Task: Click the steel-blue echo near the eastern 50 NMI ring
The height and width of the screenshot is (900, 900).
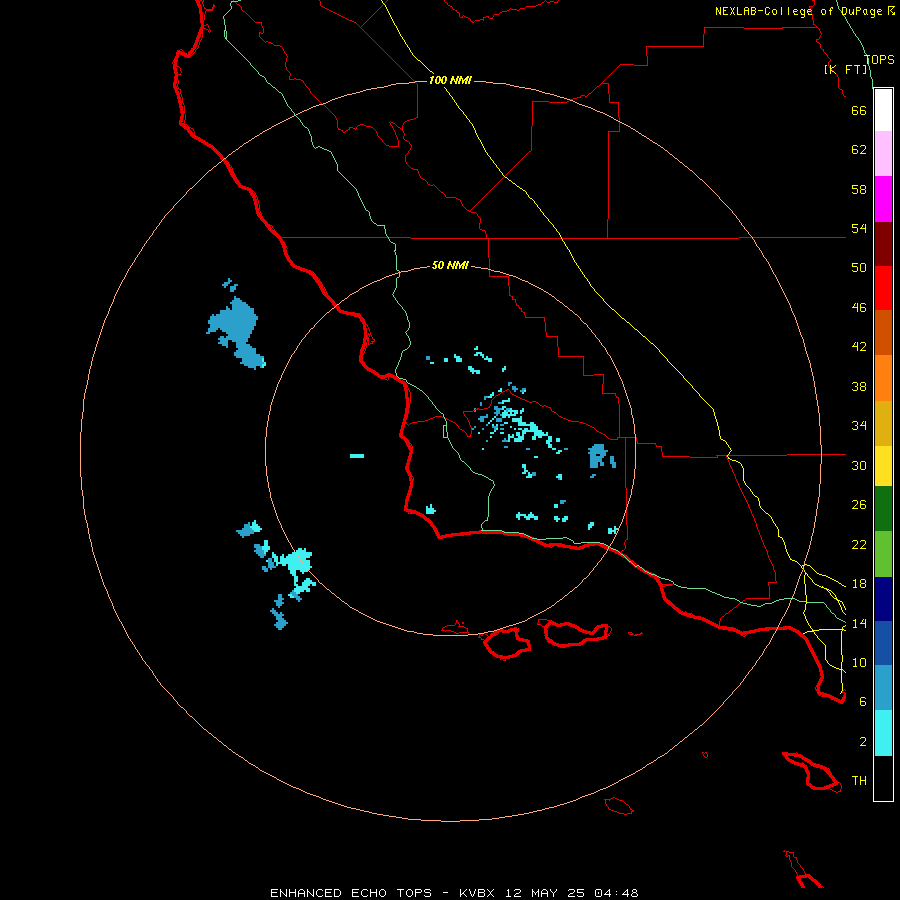Action: tap(598, 456)
